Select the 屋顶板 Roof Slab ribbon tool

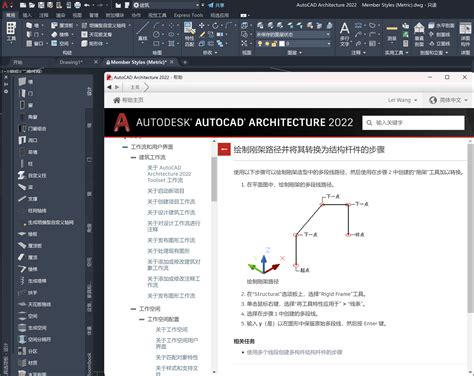pyautogui.click(x=62, y=25)
